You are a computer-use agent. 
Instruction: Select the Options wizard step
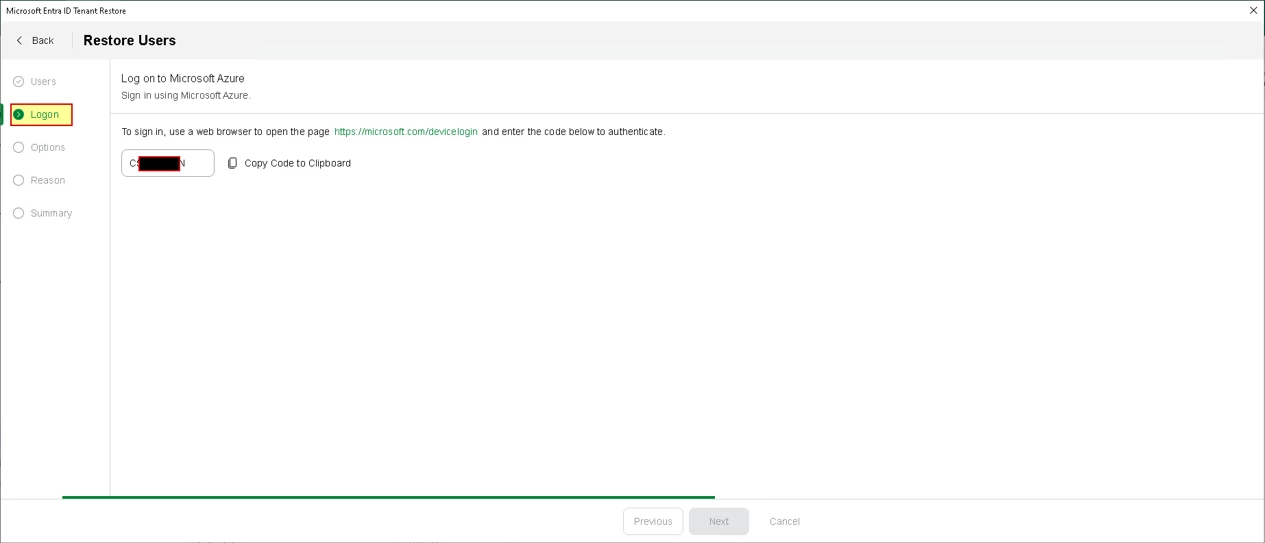point(39,148)
